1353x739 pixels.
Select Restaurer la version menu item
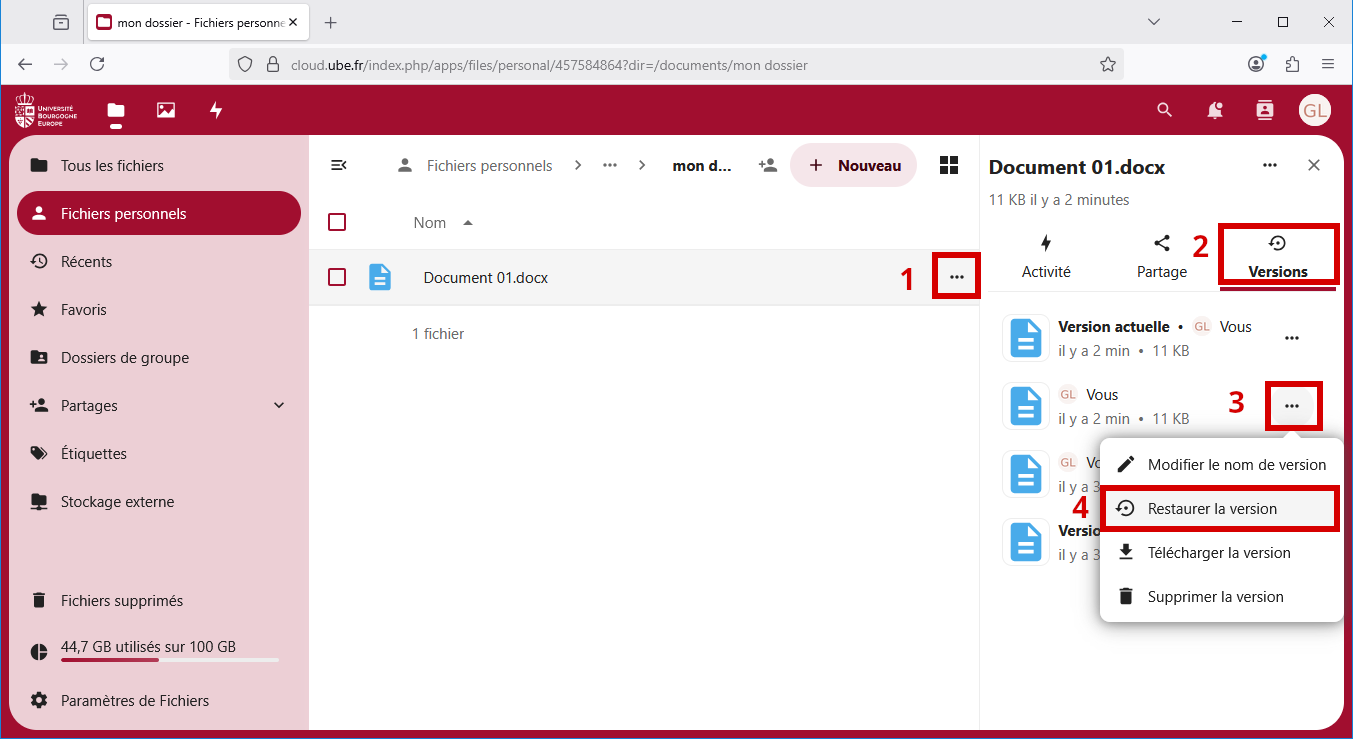tap(1212, 509)
